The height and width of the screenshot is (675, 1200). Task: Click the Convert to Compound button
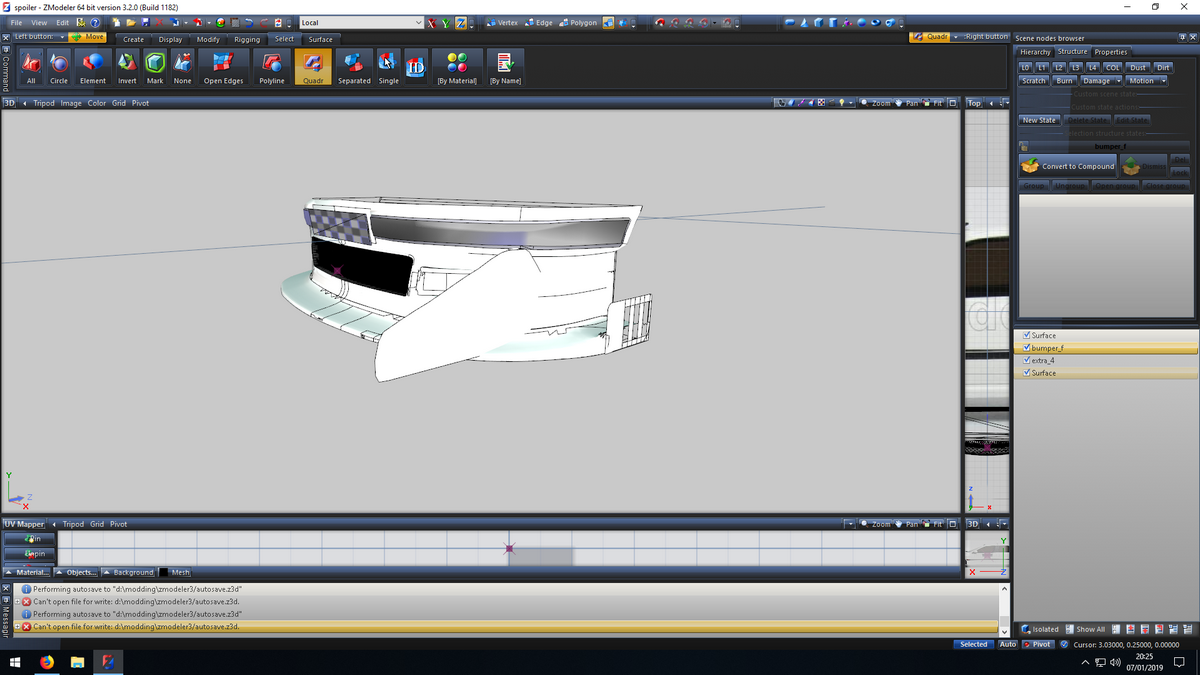coord(1067,166)
